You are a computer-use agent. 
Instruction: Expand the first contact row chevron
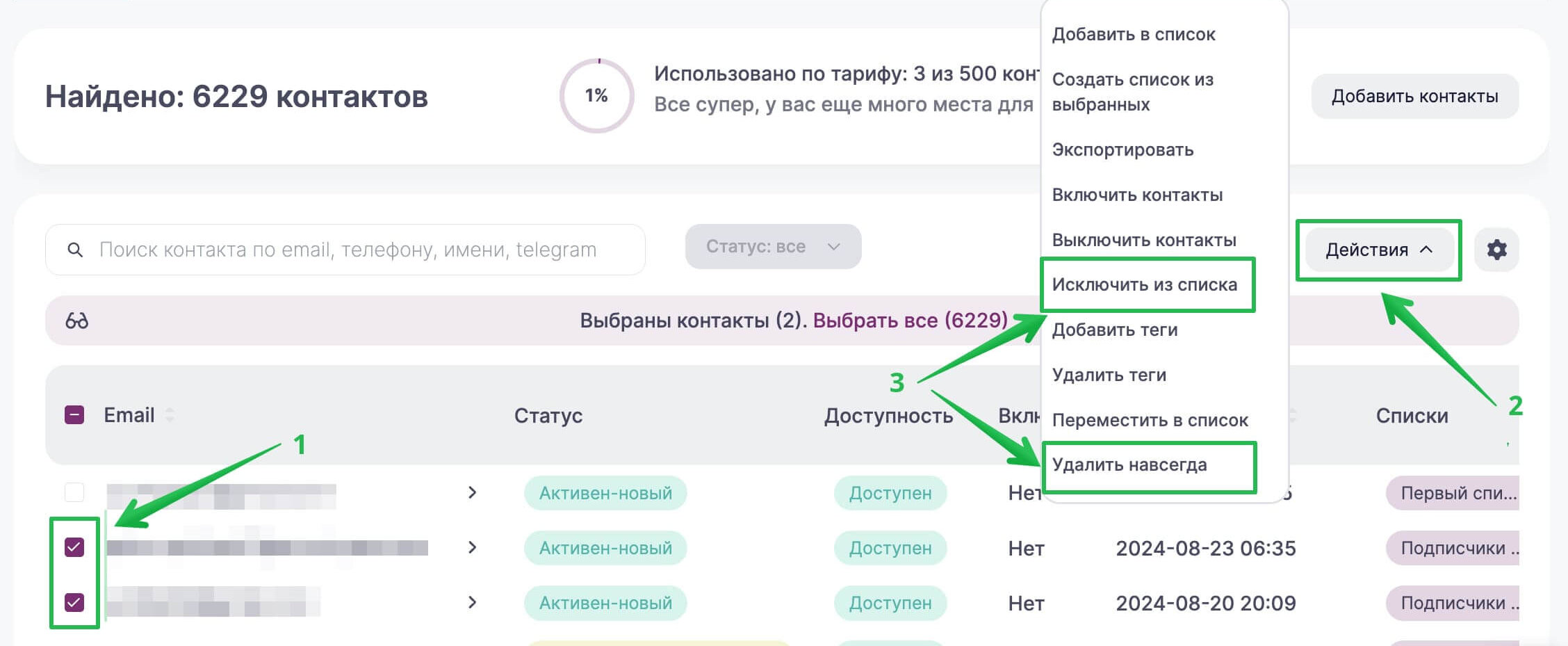click(473, 492)
